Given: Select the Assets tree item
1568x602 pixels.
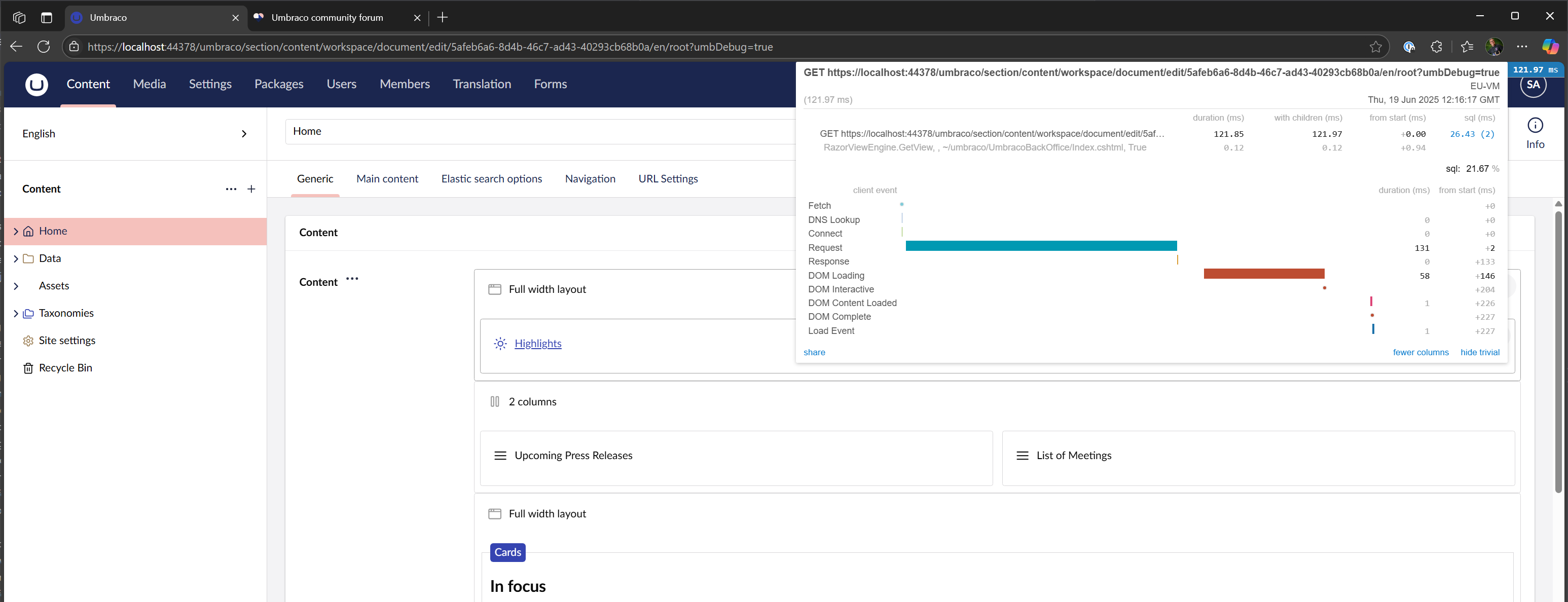Looking at the screenshot, I should tap(54, 286).
